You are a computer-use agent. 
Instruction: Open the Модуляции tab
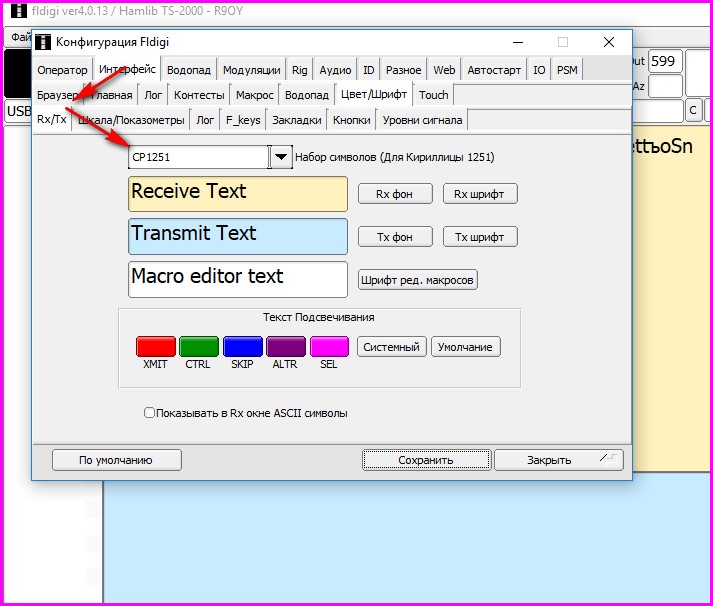[x=251, y=70]
